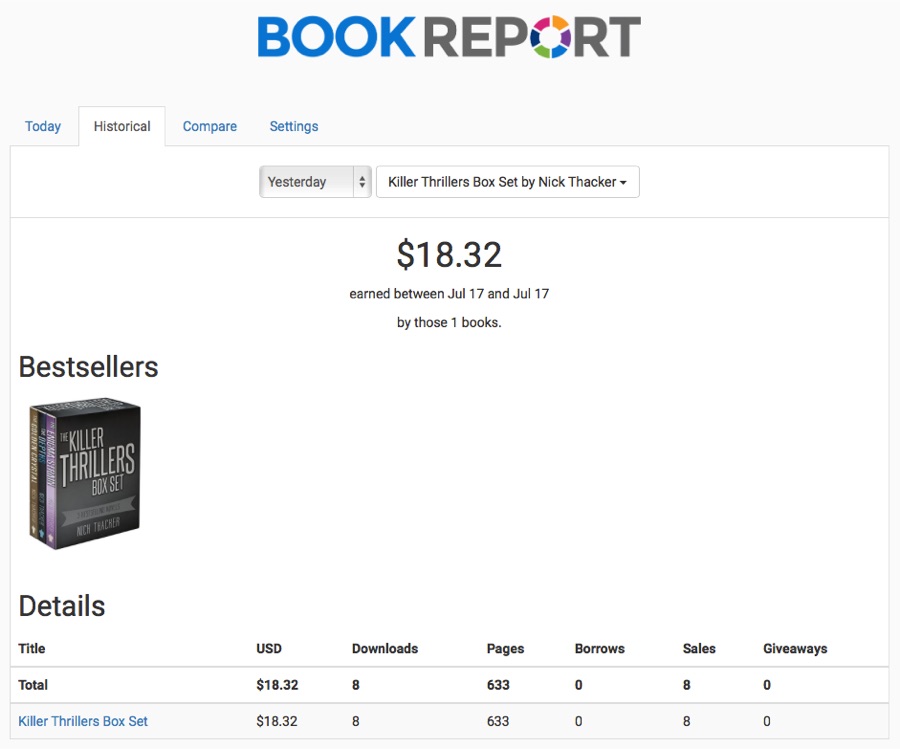Click the Giveaways column header
The image size is (900, 749).
coord(795,648)
